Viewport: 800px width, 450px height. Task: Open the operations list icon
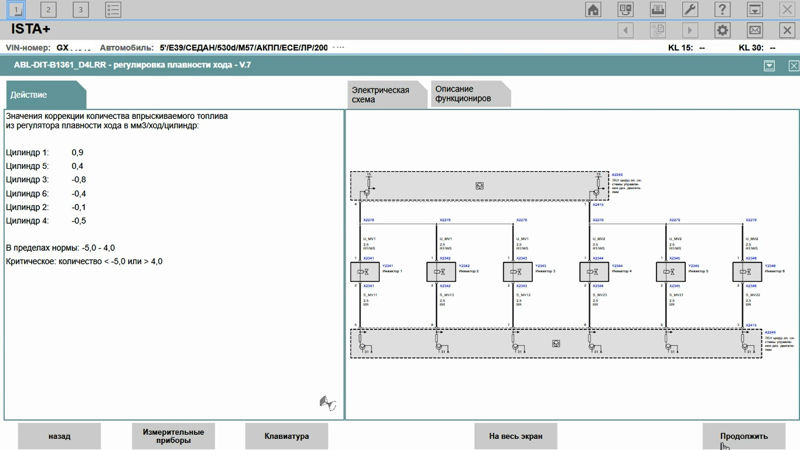click(x=113, y=9)
